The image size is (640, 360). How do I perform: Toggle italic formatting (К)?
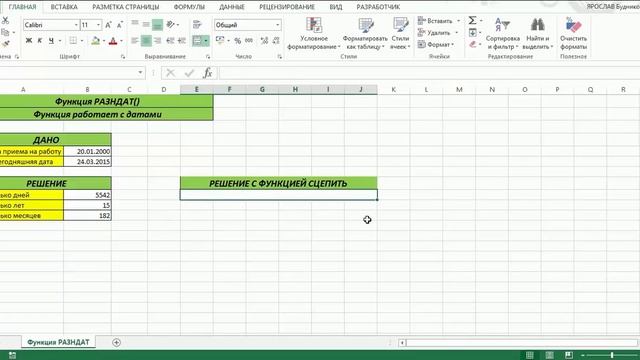(x=40, y=40)
